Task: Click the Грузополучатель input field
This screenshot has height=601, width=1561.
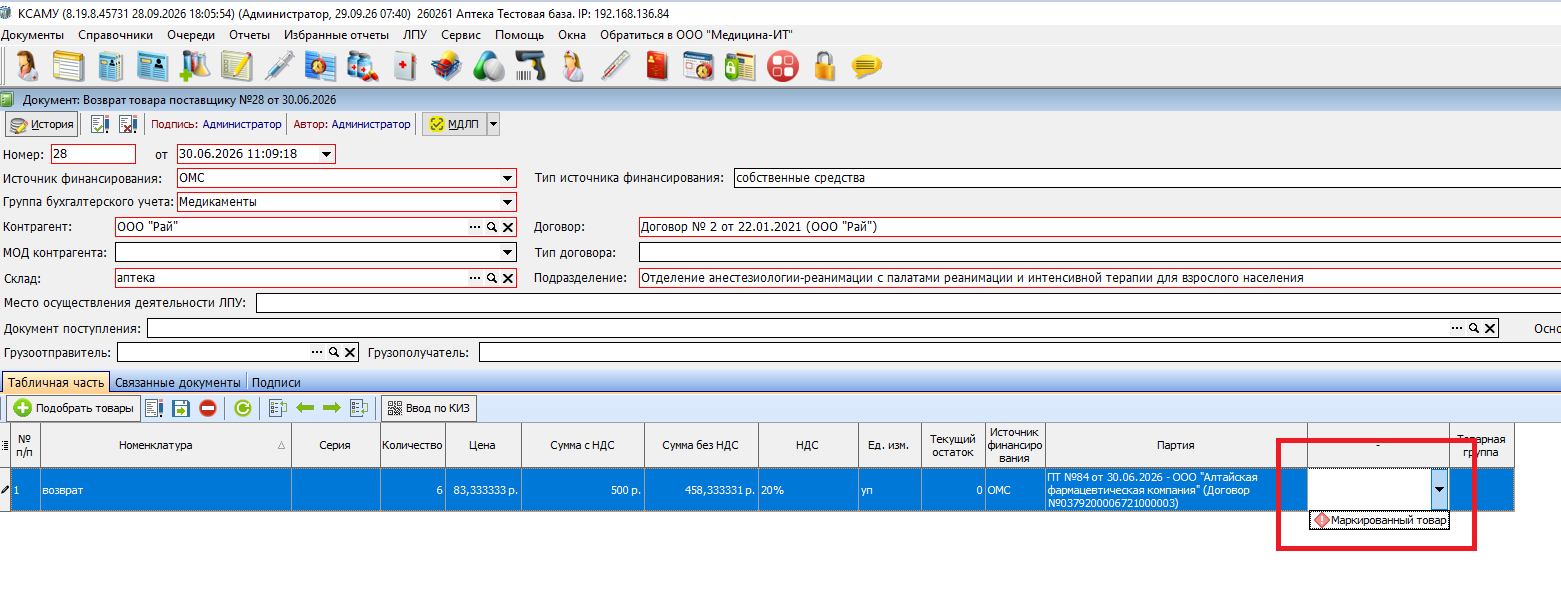Action: (x=1019, y=352)
